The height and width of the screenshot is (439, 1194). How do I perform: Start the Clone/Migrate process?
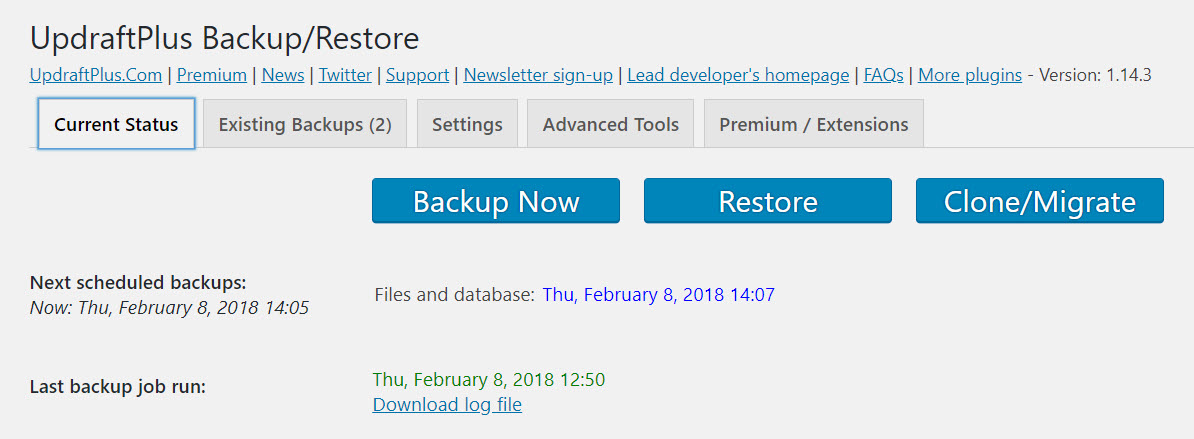(1039, 201)
